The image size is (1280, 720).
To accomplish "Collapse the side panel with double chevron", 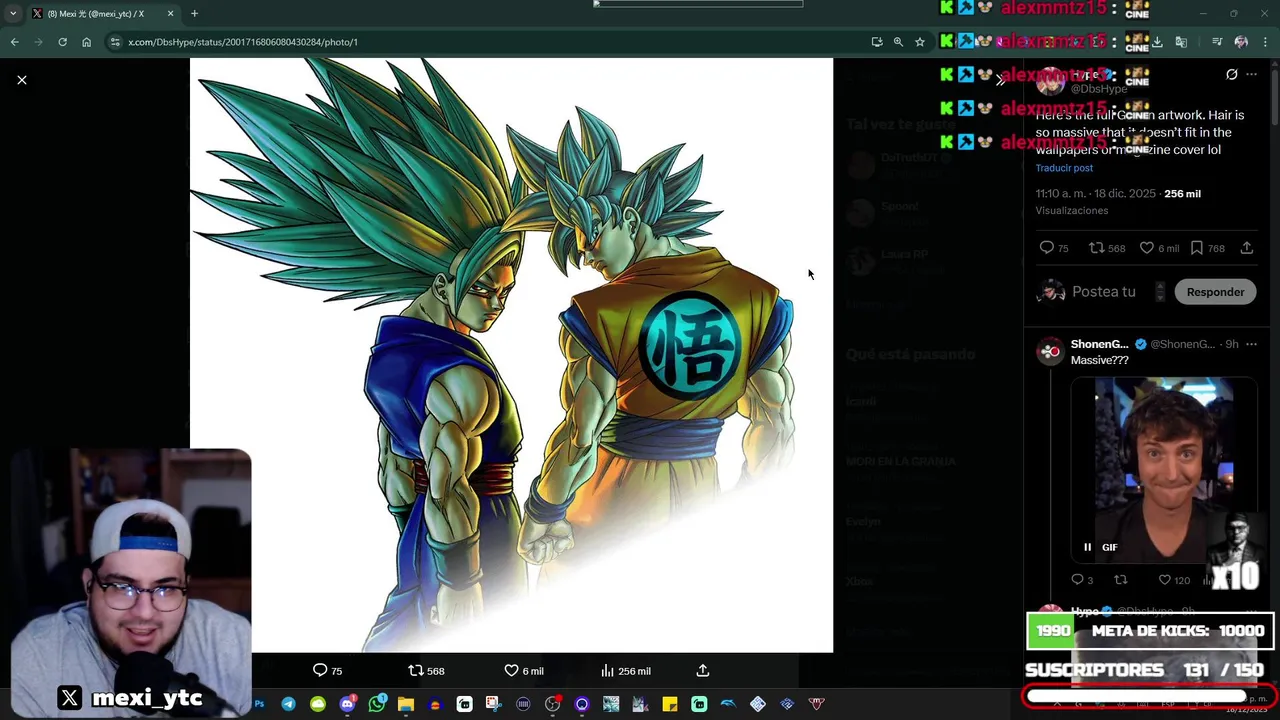I will tap(1000, 80).
